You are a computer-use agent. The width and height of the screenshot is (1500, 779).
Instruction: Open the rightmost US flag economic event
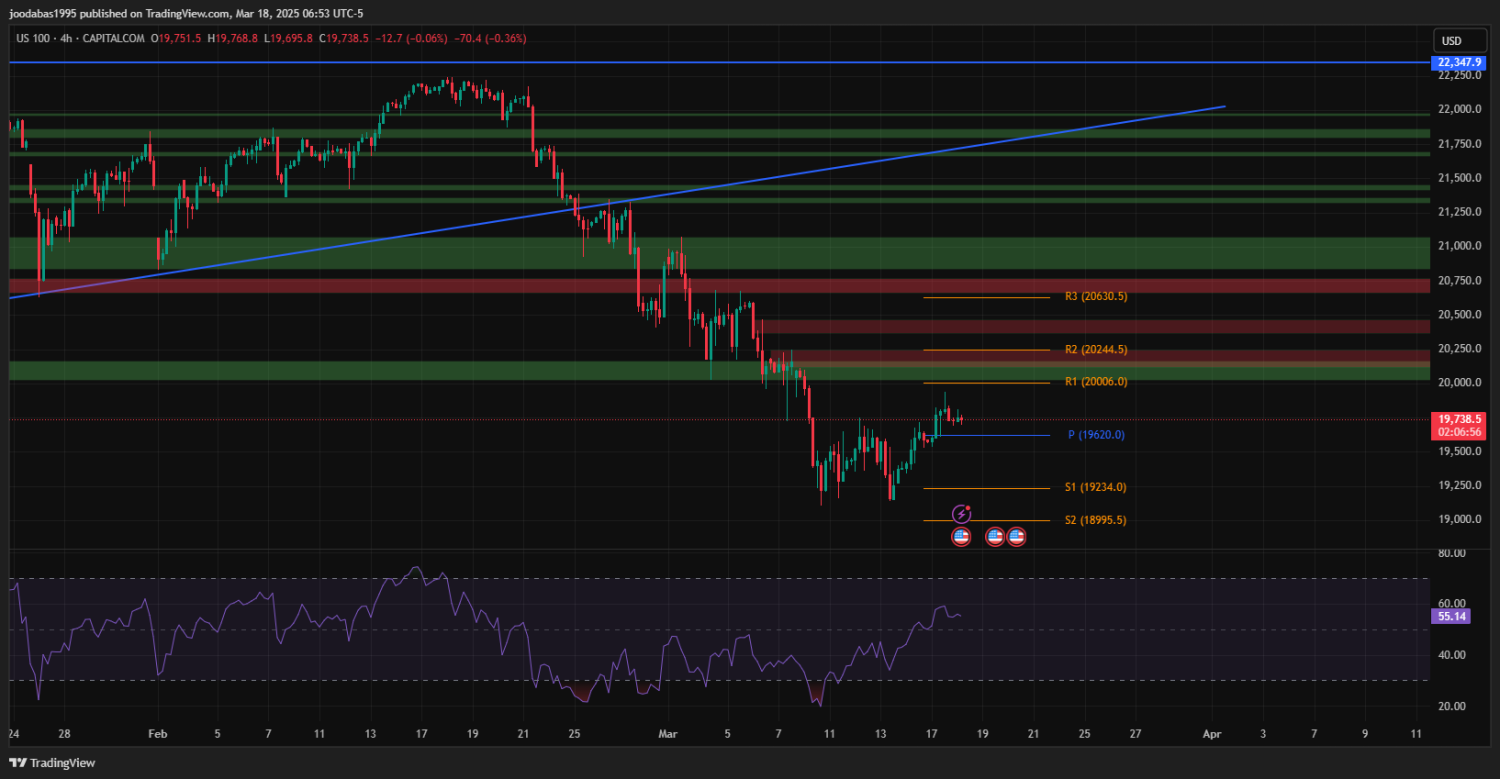pos(1016,537)
